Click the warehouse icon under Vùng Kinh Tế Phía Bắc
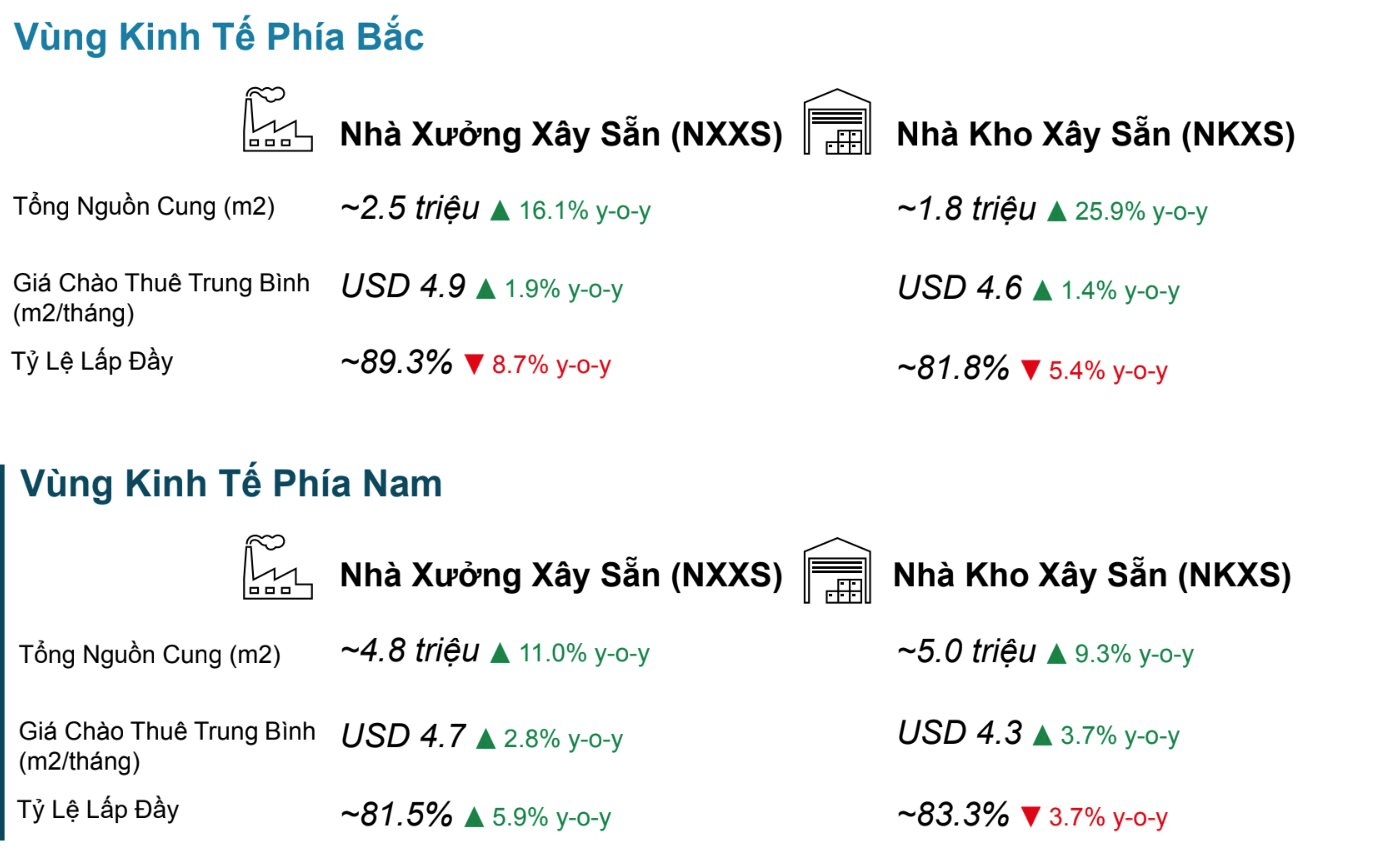This screenshot has height=868, width=1386. coord(838,121)
